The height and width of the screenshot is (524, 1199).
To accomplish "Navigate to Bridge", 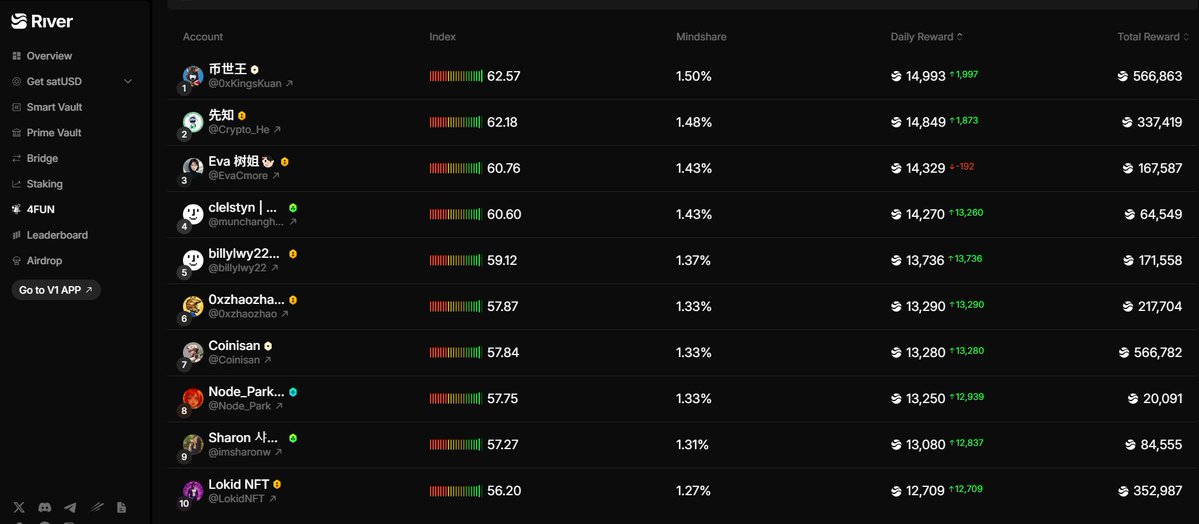I will [x=35, y=158].
